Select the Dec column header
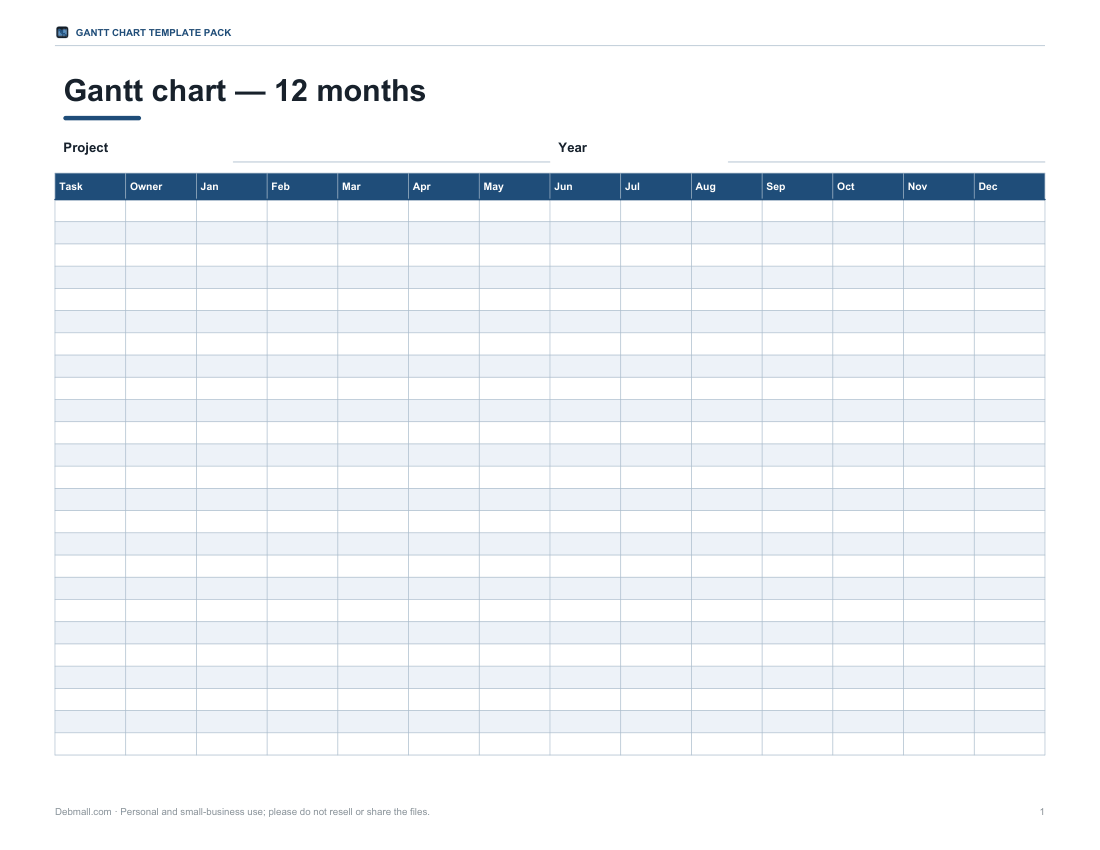This screenshot has height=850, width=1100. point(1010,187)
